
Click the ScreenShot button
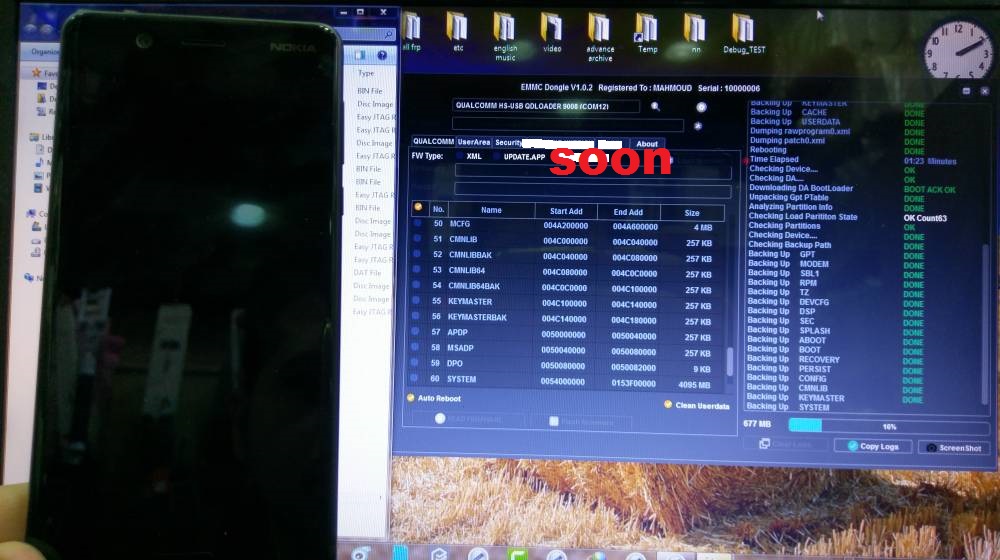tap(953, 448)
